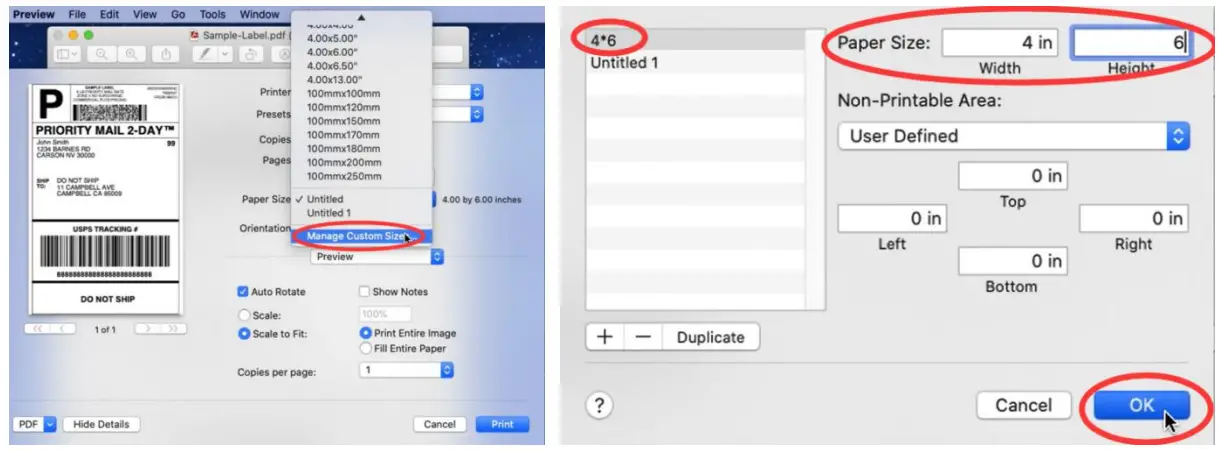Open the Copies per page dropdown
The width and height of the screenshot is (1219, 450).
coord(406,370)
